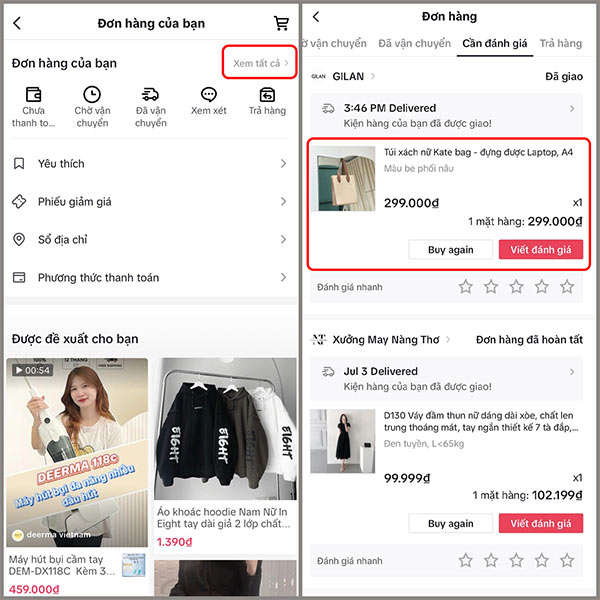This screenshot has height=600, width=600.
Task: Switch to the Trả hàng tab
Action: pyautogui.click(x=561, y=43)
